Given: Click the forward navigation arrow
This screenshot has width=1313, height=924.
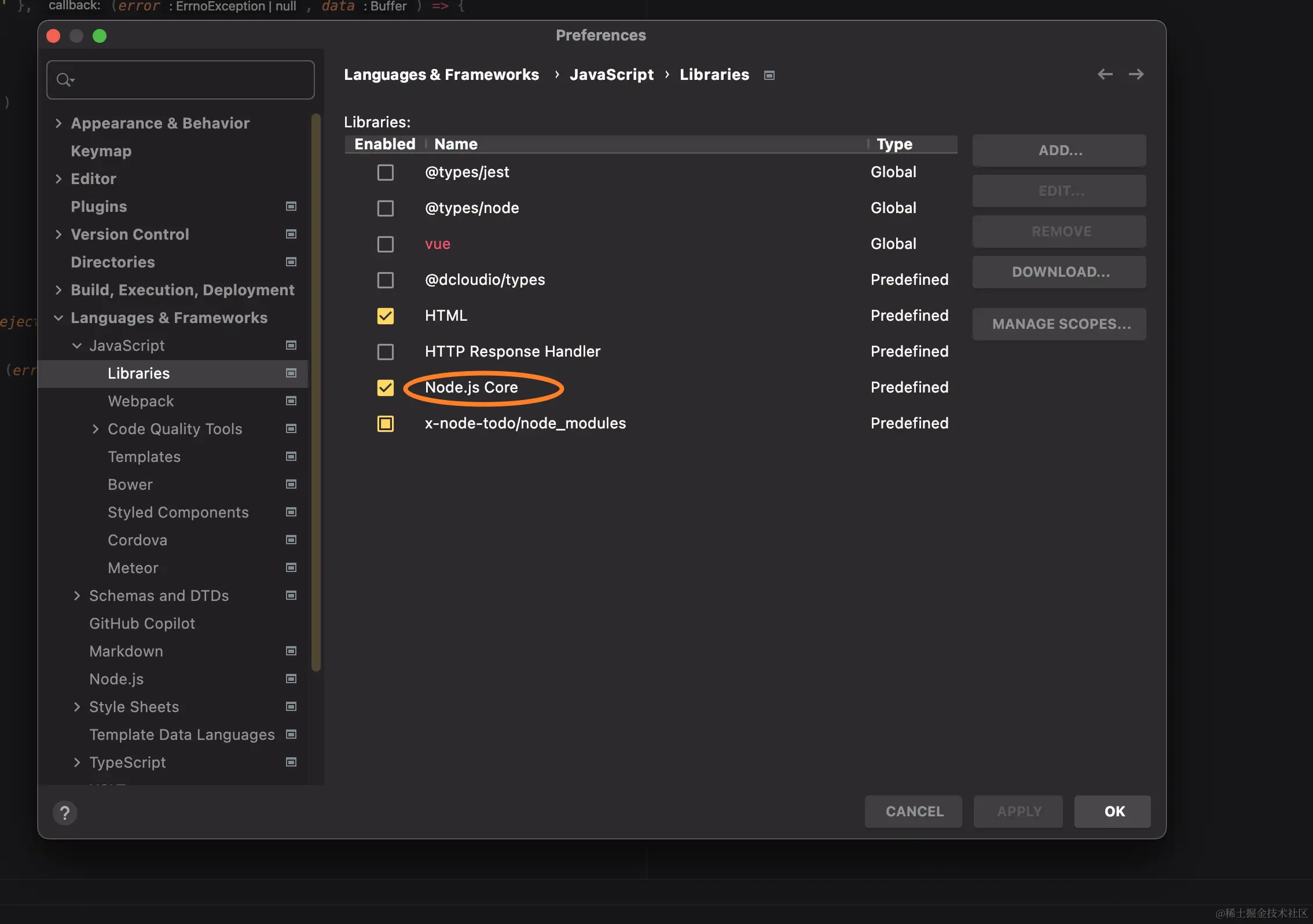Looking at the screenshot, I should (x=1136, y=74).
